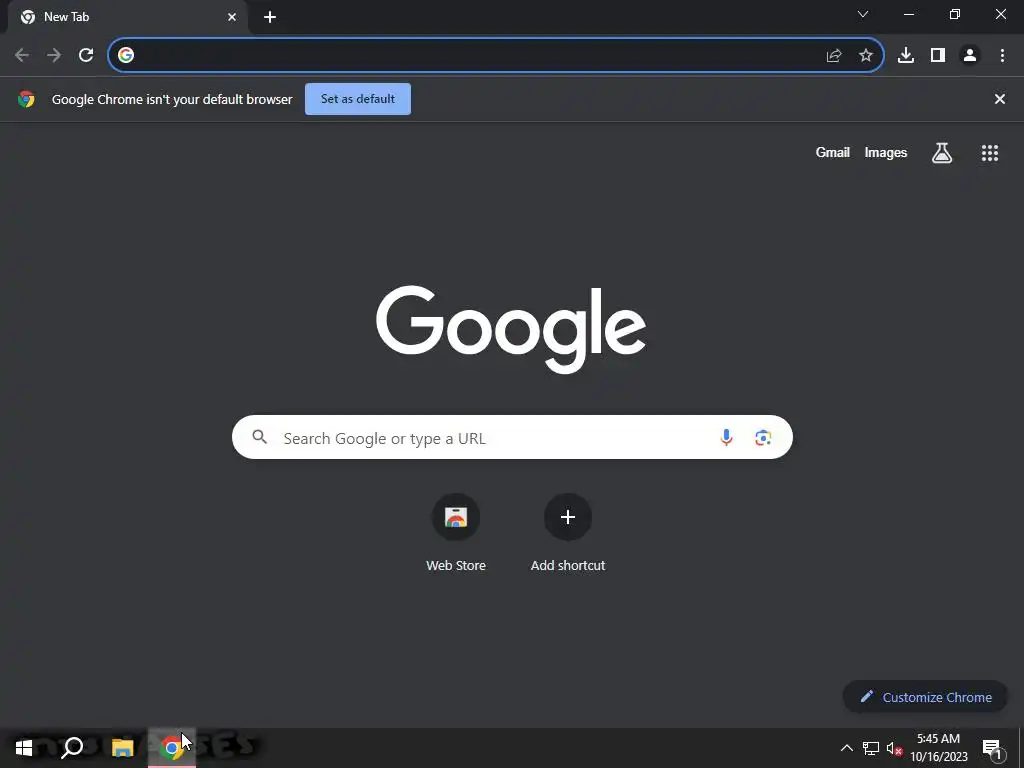Open taskbar search
This screenshot has width=1024, height=768.
[x=72, y=748]
